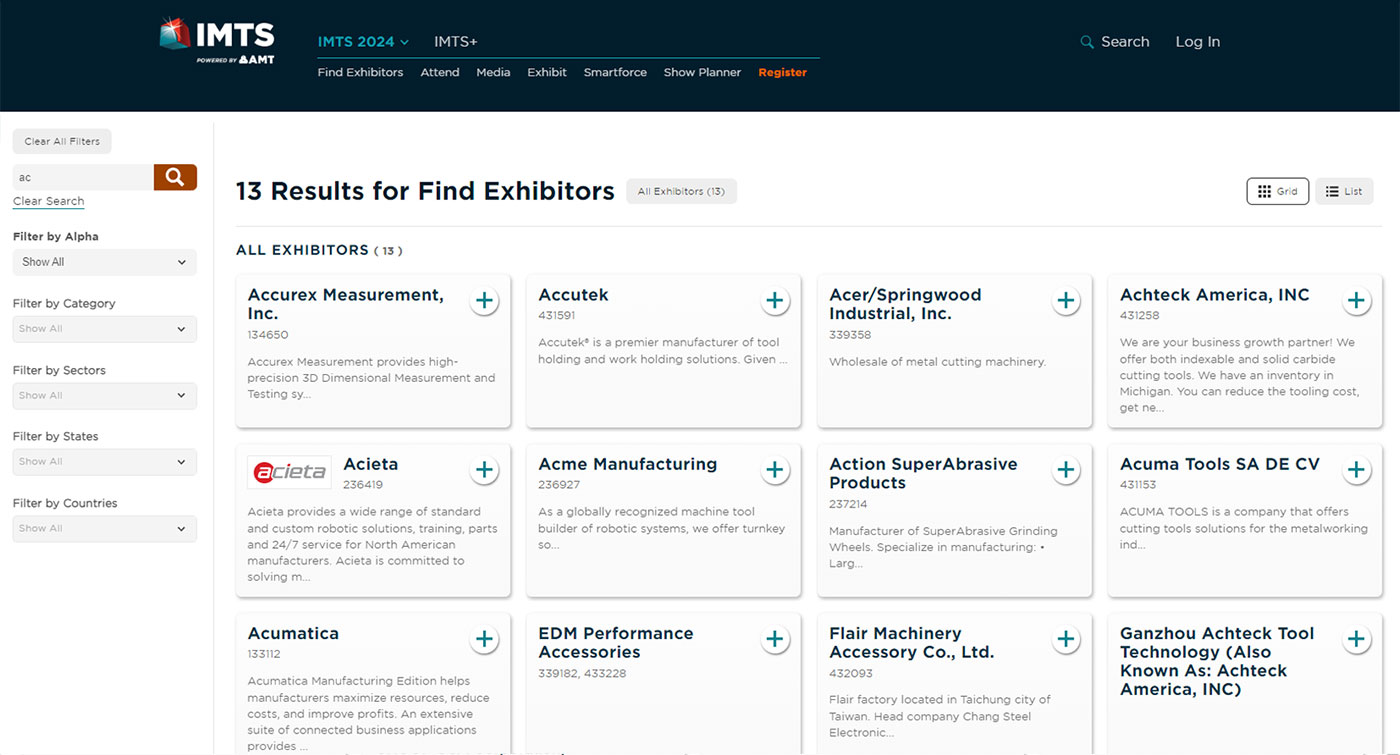The height and width of the screenshot is (755, 1400).
Task: Click the 'Wholesale of metal cutting machinery.' description
Action: pyautogui.click(x=937, y=362)
